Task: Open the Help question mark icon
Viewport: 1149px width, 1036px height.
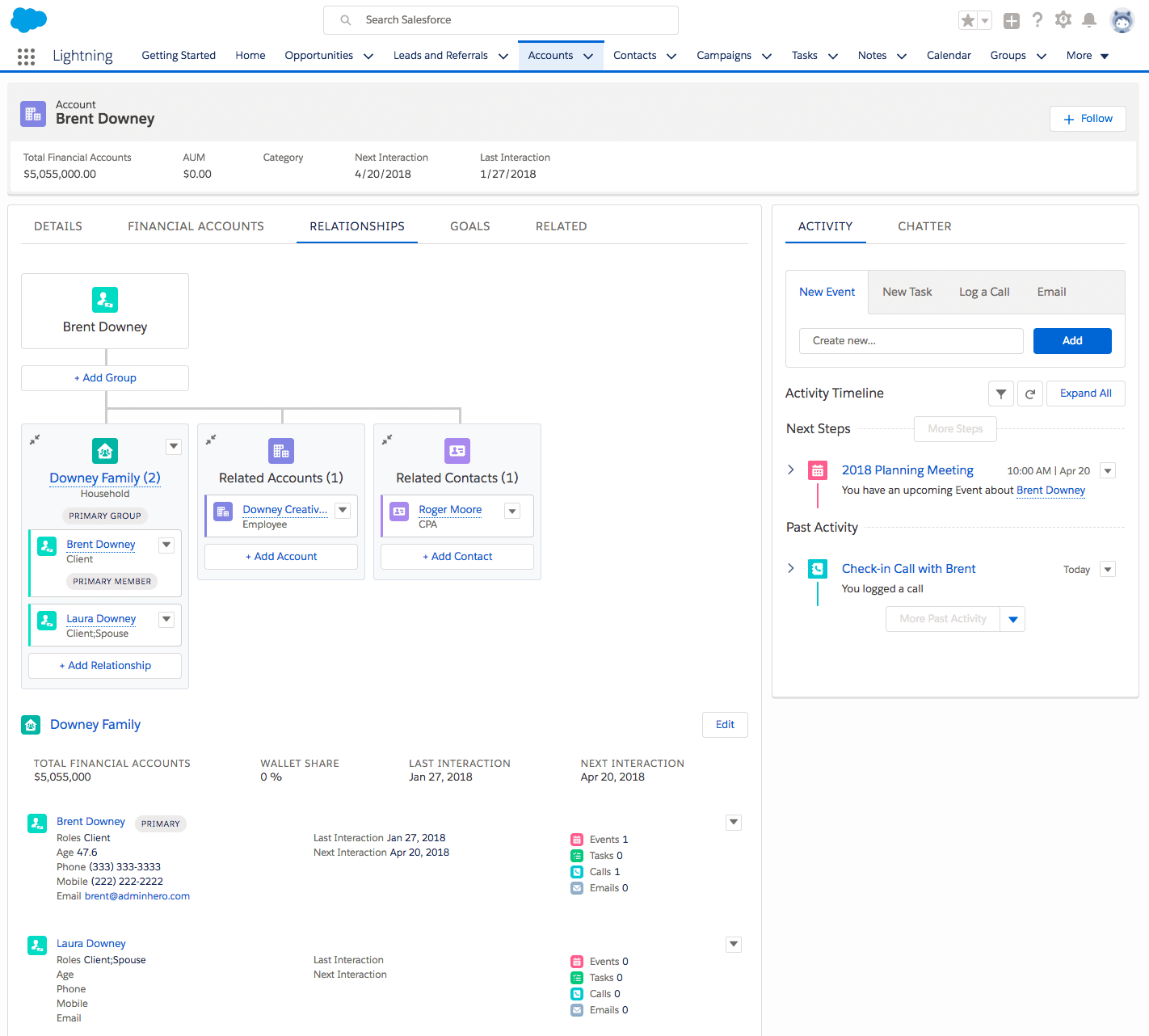Action: (x=1037, y=20)
